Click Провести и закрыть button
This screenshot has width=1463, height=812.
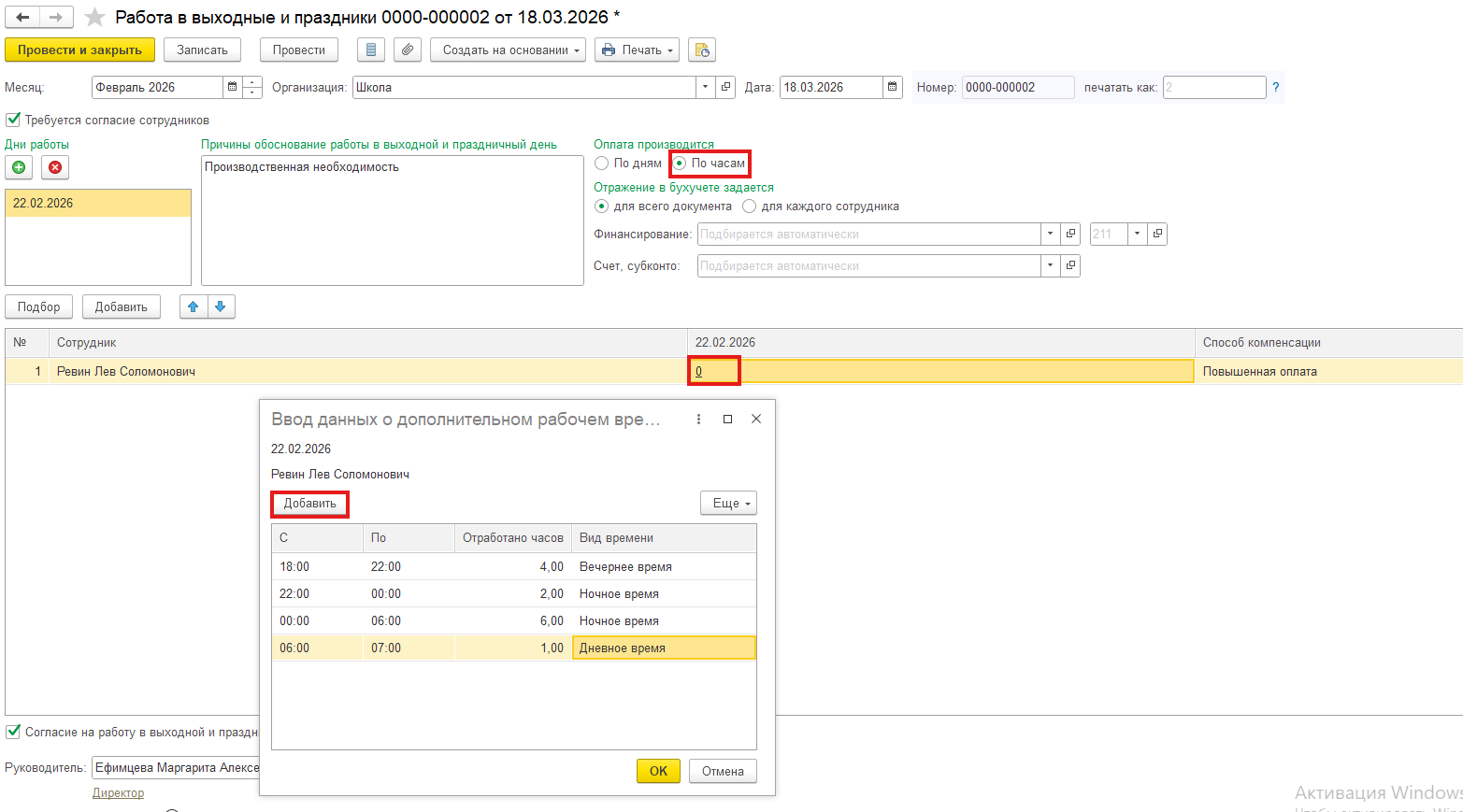pos(79,50)
